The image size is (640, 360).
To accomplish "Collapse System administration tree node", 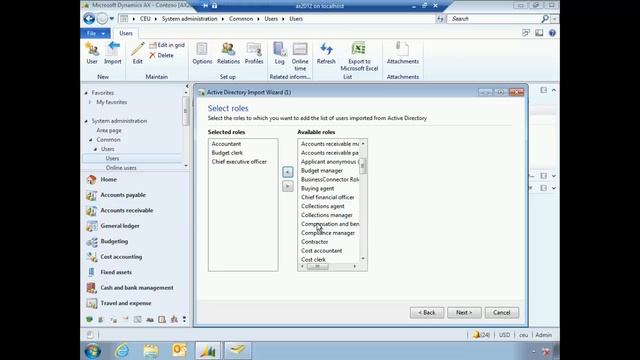I will [86, 121].
